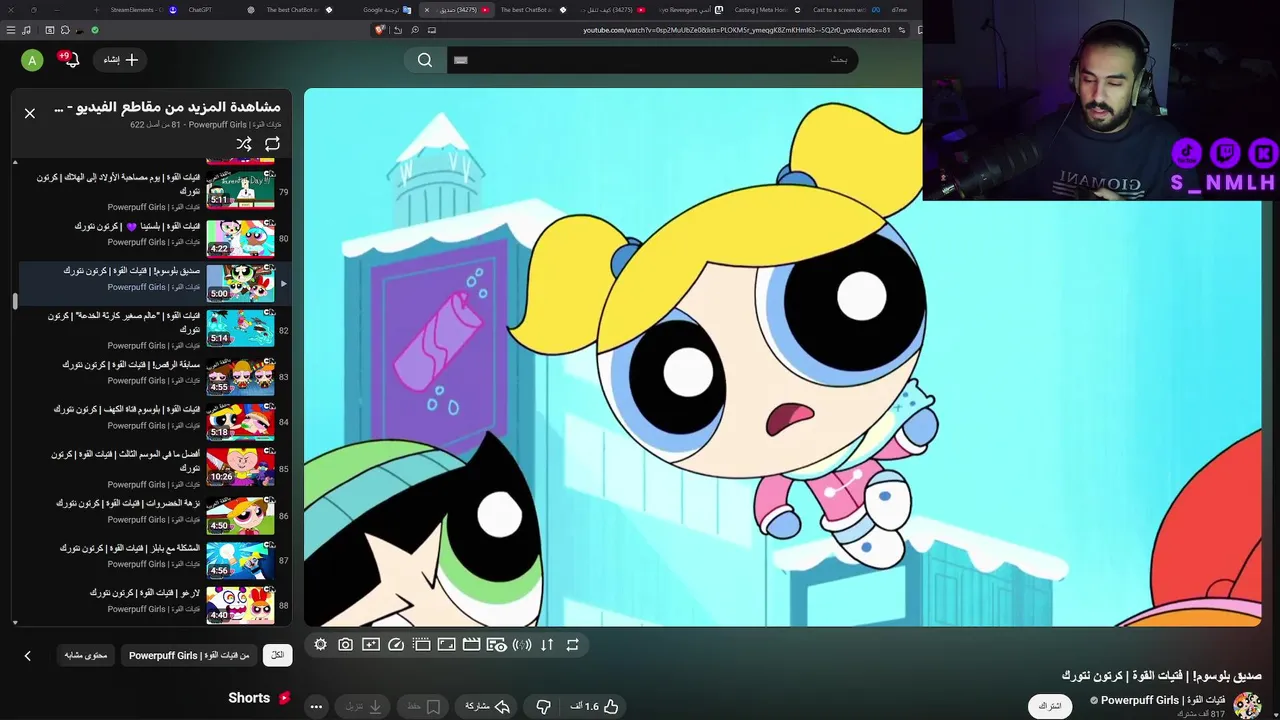Open the notifications bell
The height and width of the screenshot is (720, 1280).
coord(70,60)
